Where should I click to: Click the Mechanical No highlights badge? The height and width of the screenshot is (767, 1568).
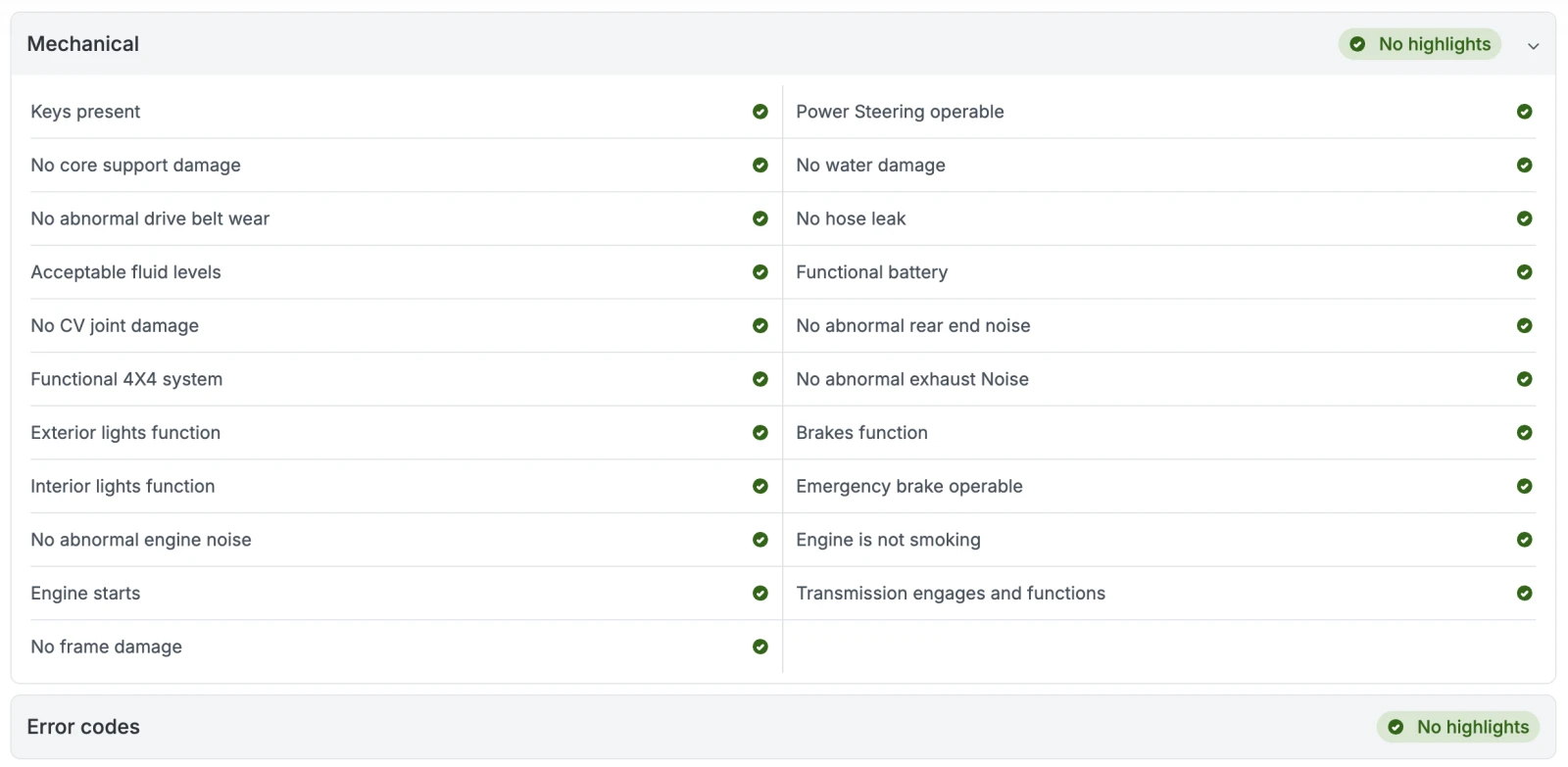(1420, 44)
